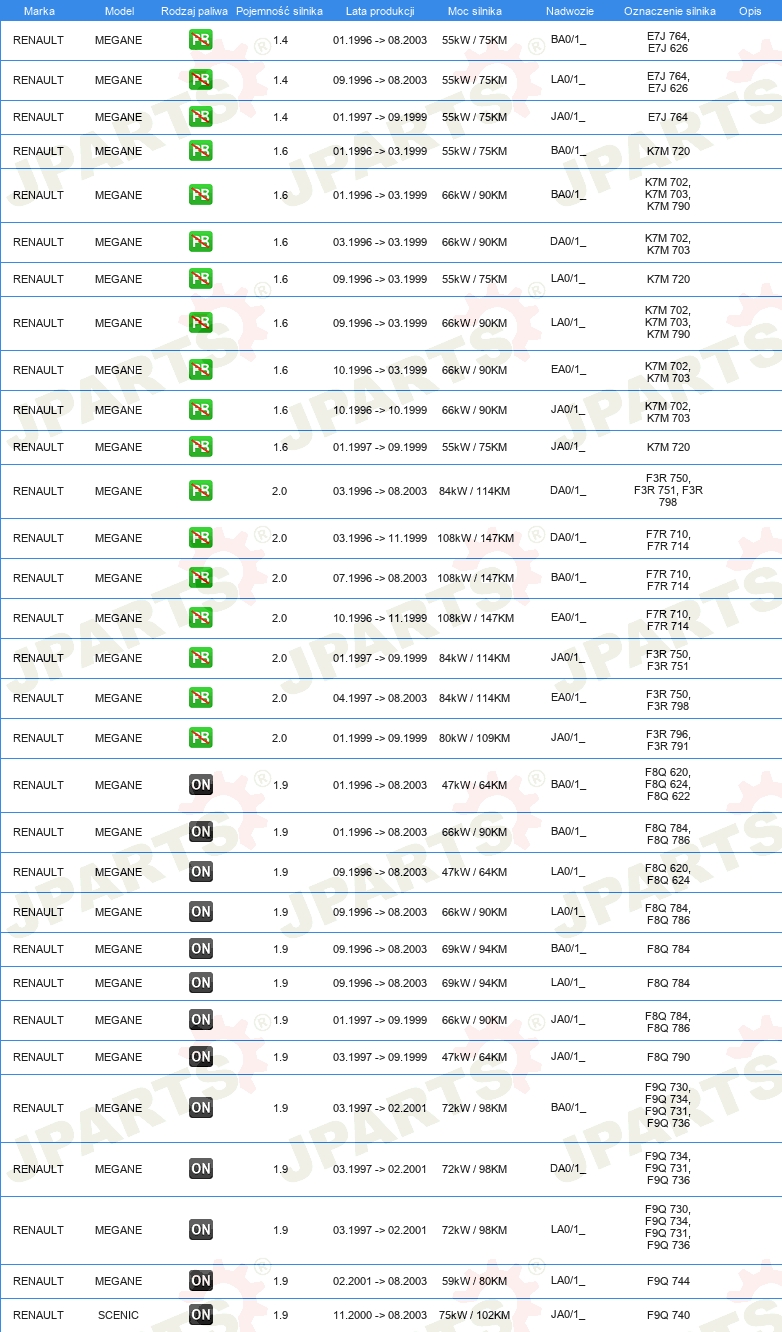The image size is (782, 1332).
Task: Click the diesel ON icon in the F8Q 622 row
Action: (x=200, y=785)
